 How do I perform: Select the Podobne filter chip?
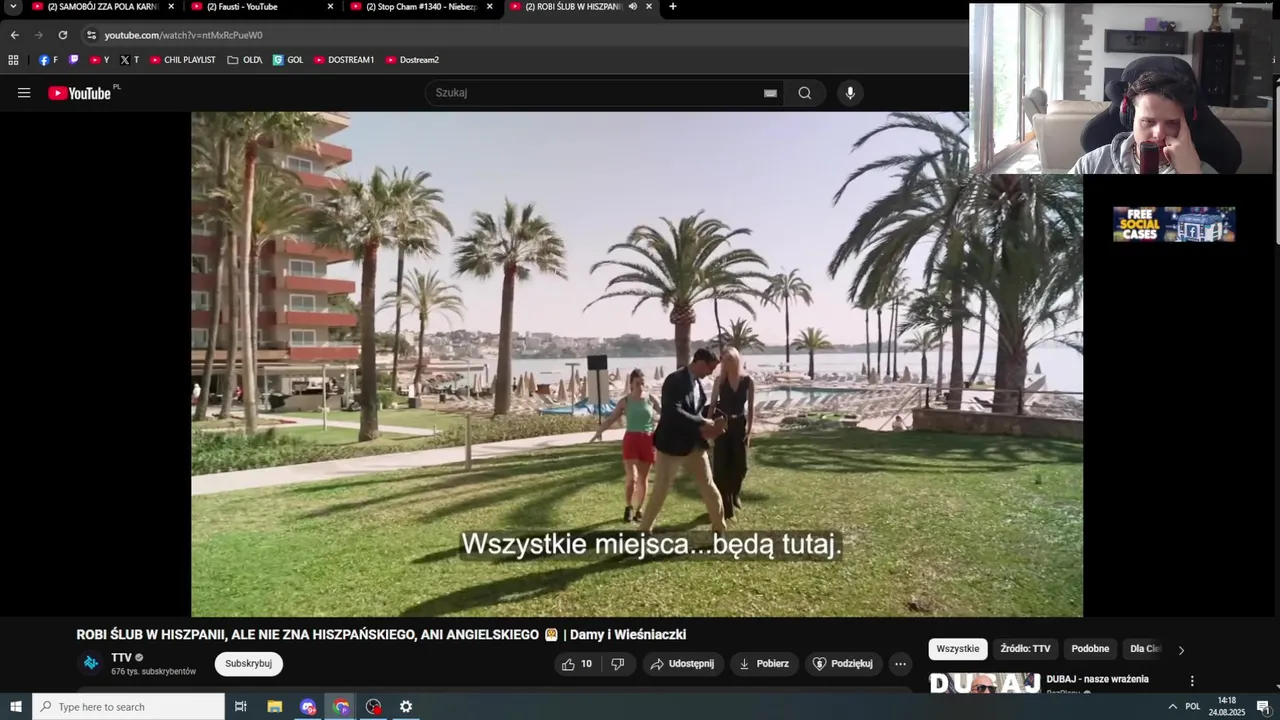[x=1090, y=649]
